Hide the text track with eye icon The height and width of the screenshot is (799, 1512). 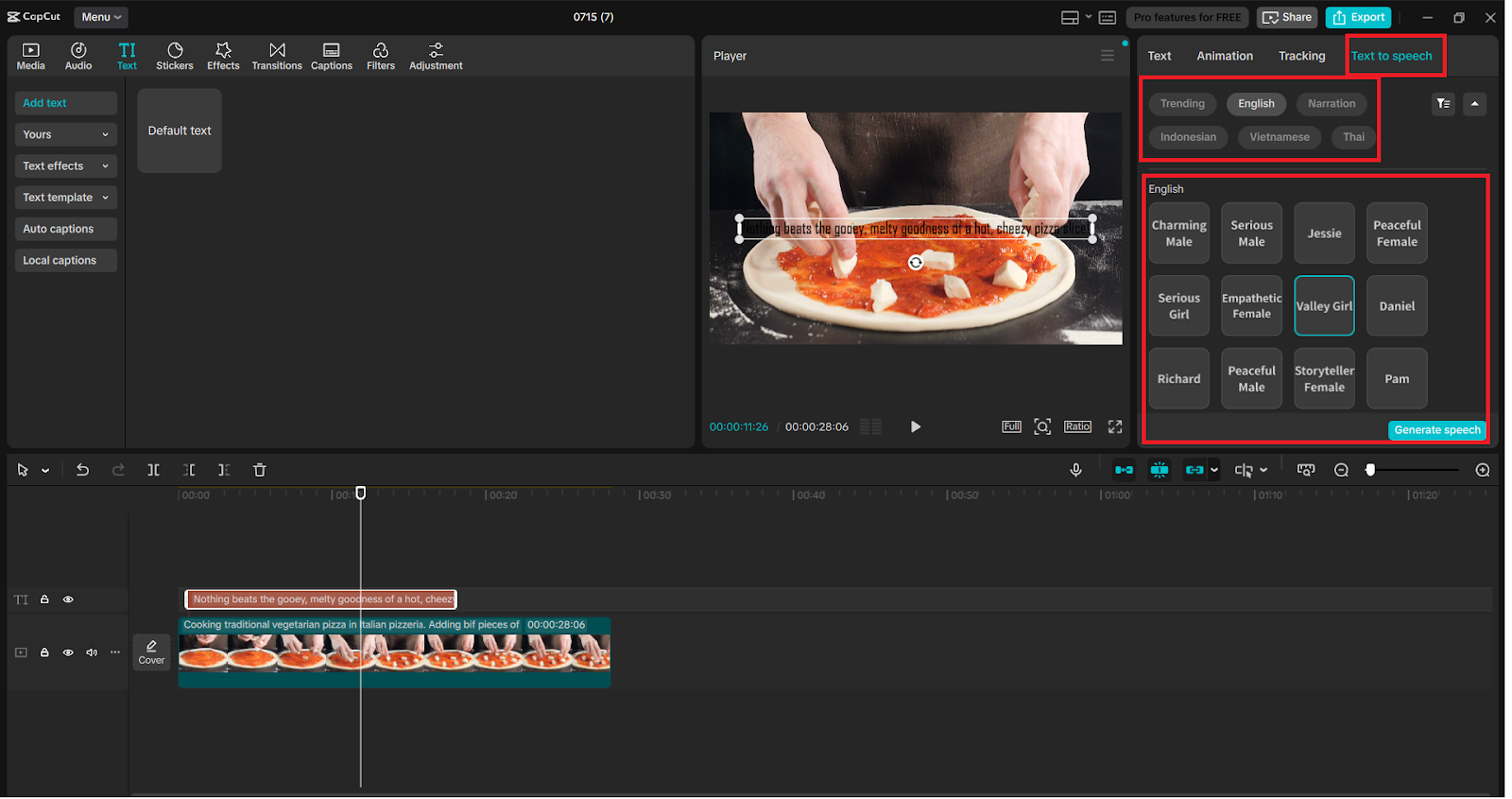click(68, 599)
